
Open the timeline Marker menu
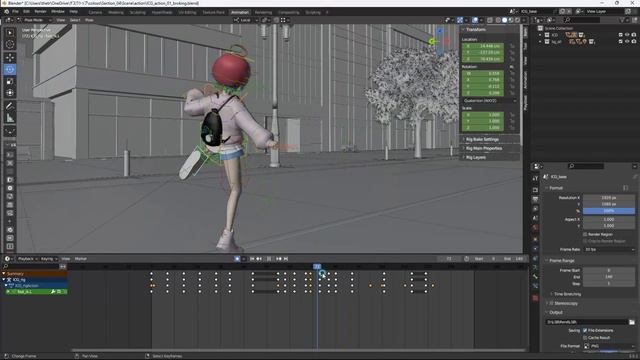[81, 259]
